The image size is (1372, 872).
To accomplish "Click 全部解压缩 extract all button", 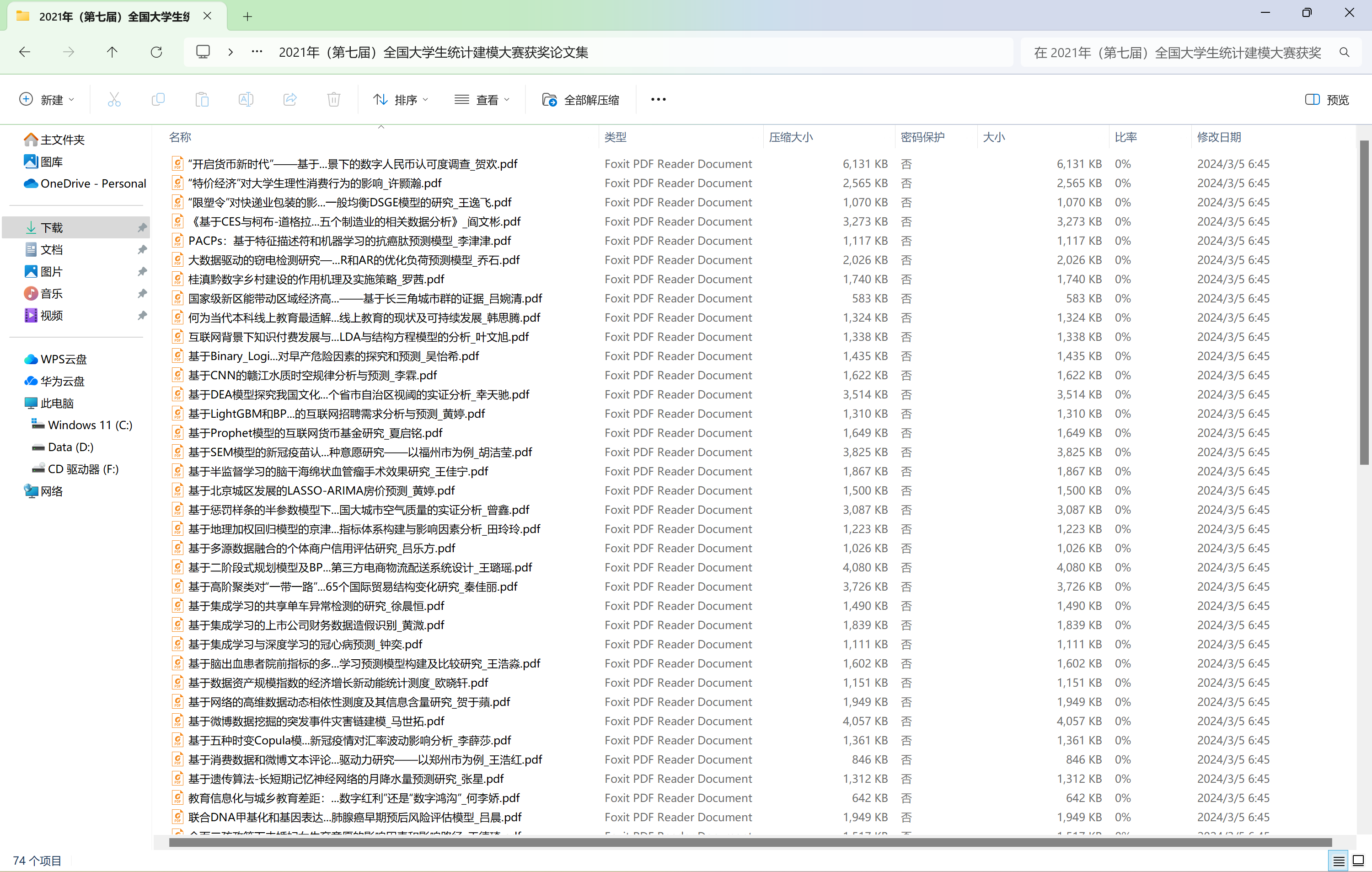I will [x=581, y=100].
